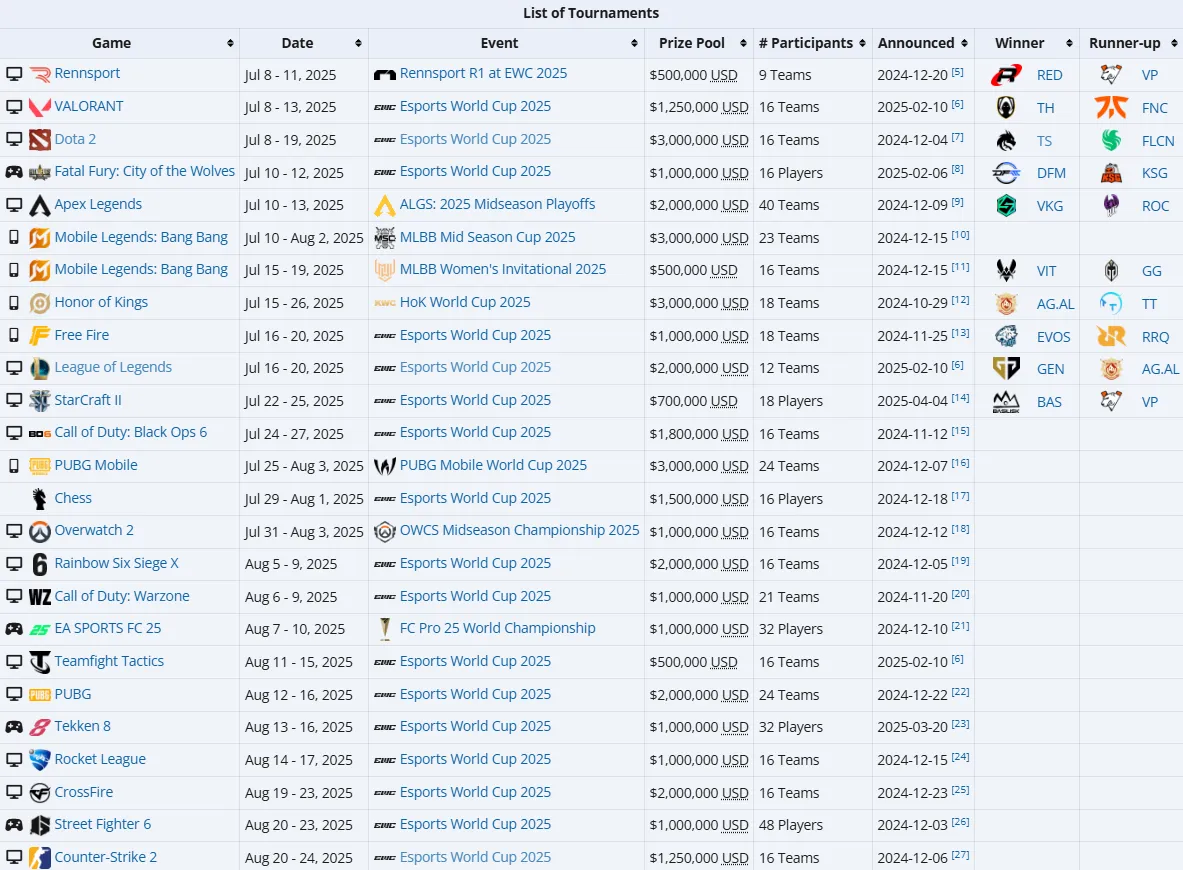Click the TH winner team logo
The width and height of the screenshot is (1183, 870).
click(1006, 107)
